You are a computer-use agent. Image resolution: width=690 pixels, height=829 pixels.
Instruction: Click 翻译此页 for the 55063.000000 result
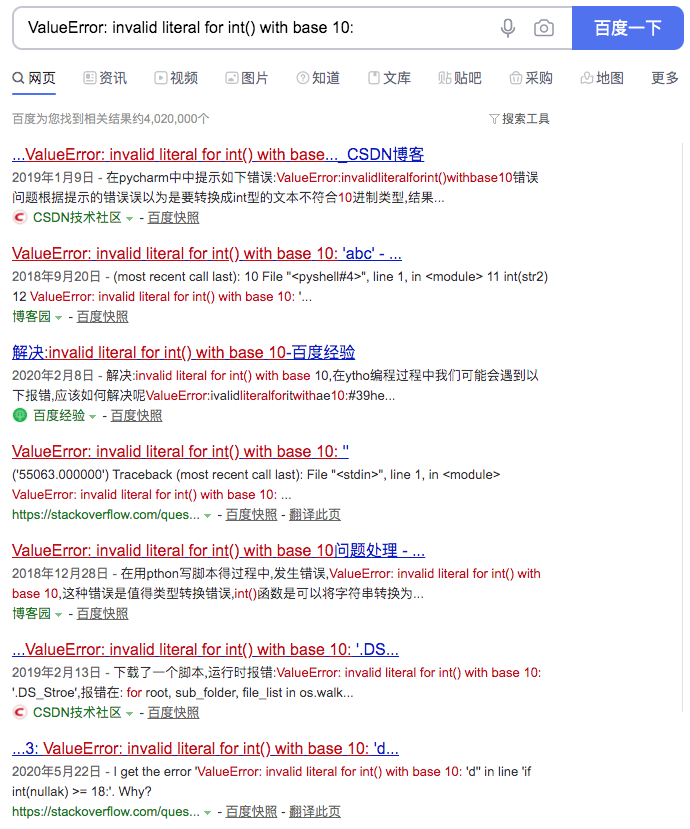(315, 514)
